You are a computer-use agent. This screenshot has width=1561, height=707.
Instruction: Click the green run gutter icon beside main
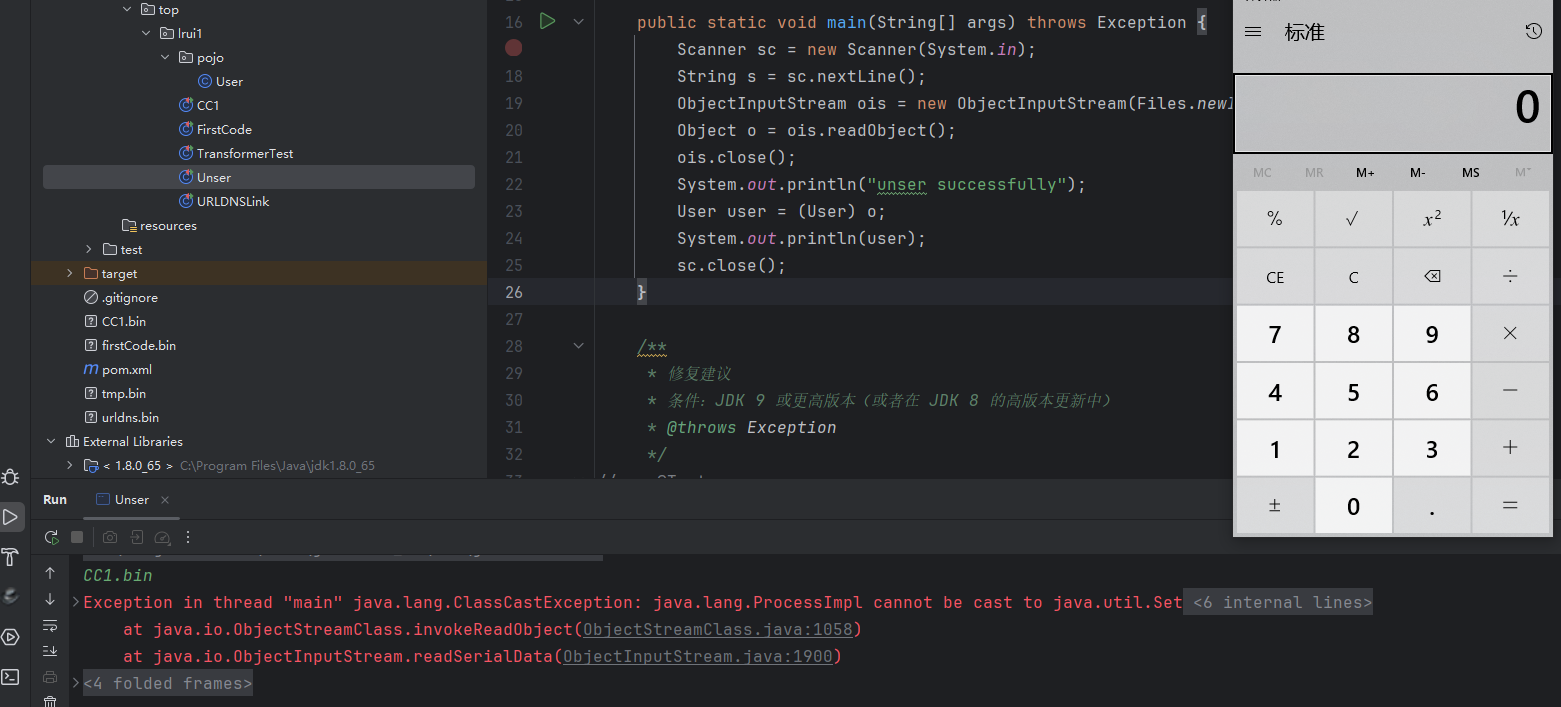pos(547,21)
